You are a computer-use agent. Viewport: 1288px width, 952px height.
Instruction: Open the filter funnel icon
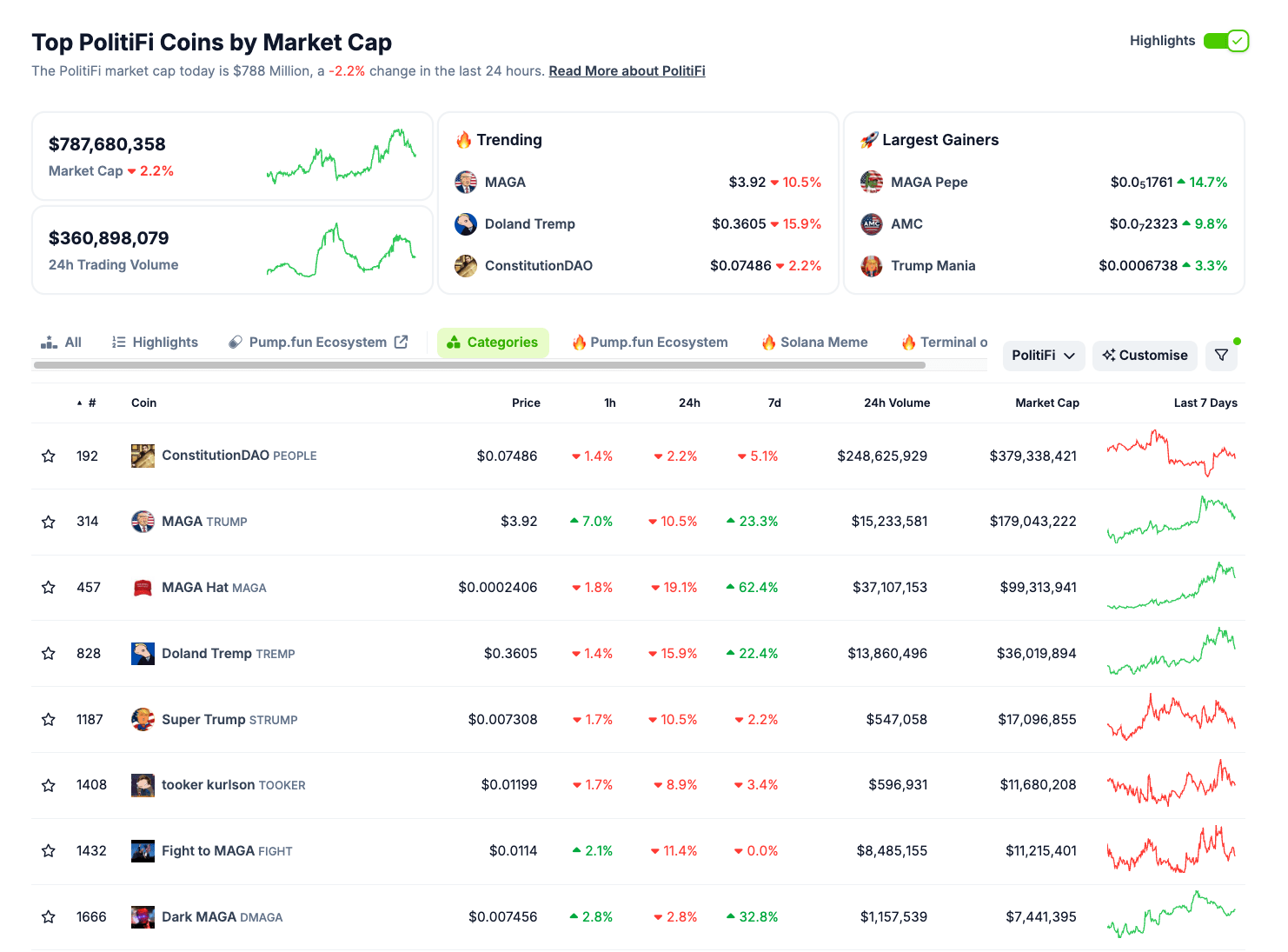click(x=1221, y=356)
